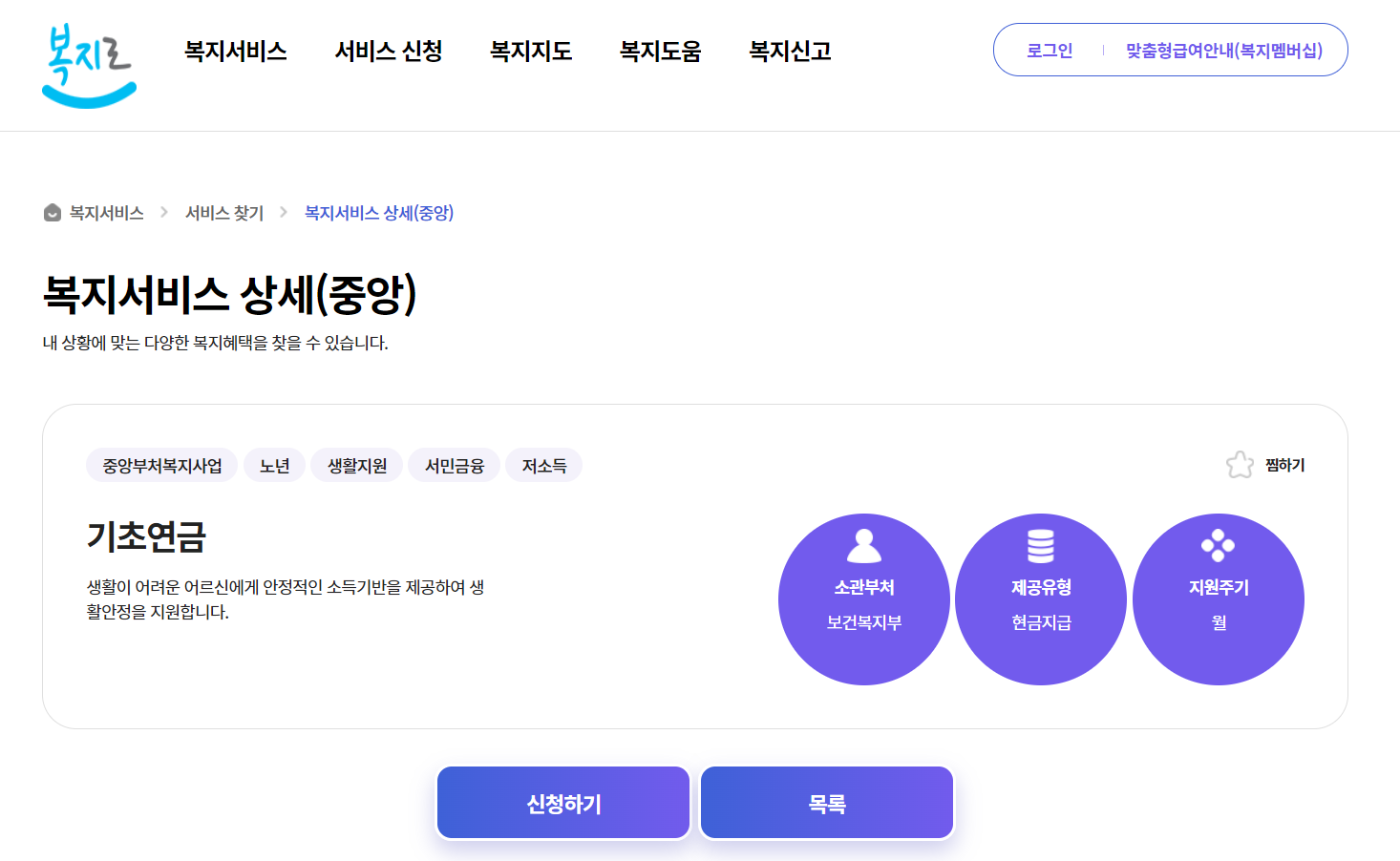Click the 소관부처 person icon

pyautogui.click(x=864, y=546)
